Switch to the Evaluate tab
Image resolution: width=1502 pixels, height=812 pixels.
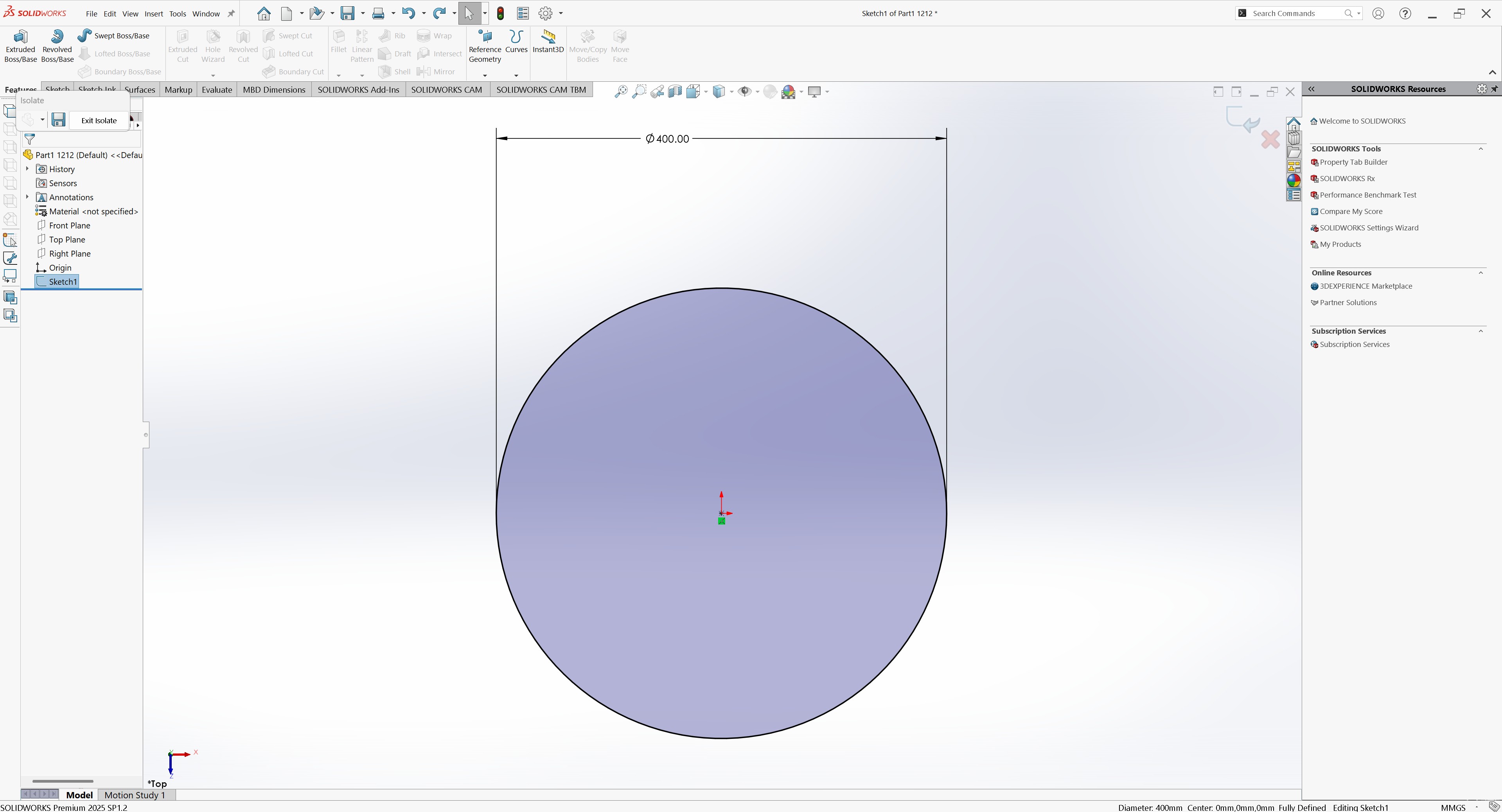(x=216, y=90)
